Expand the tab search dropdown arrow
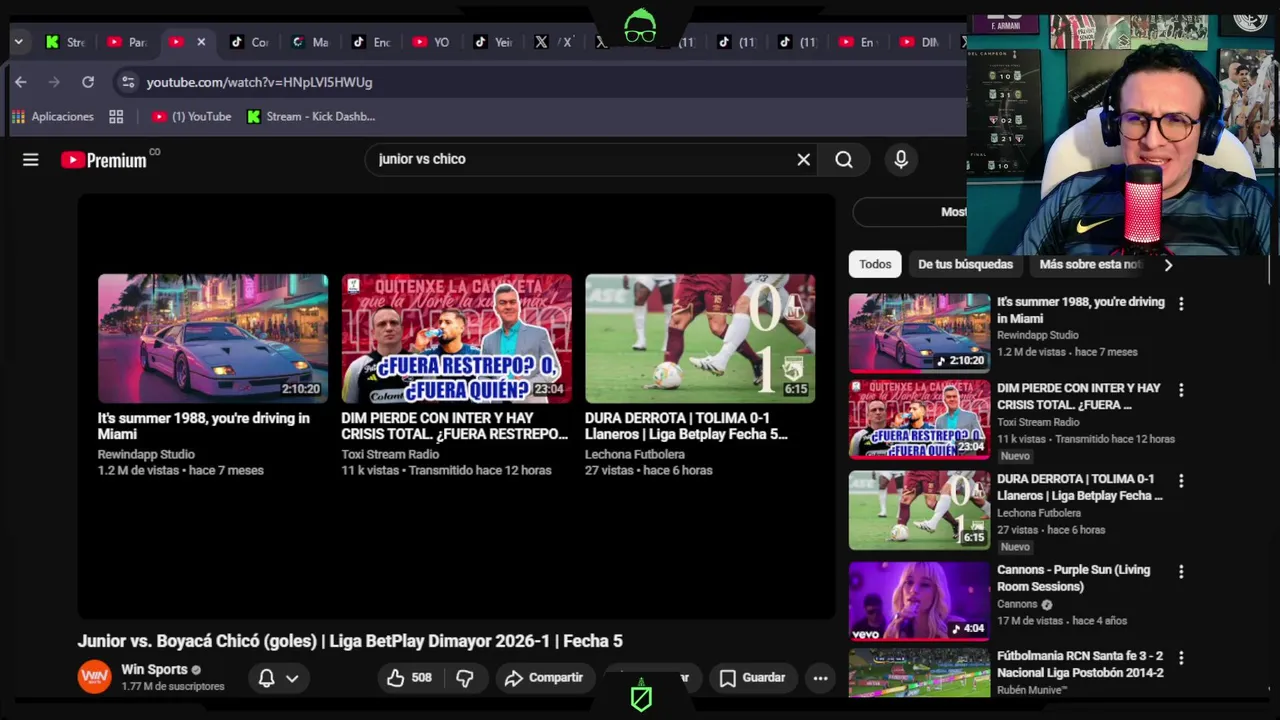 coord(18,42)
